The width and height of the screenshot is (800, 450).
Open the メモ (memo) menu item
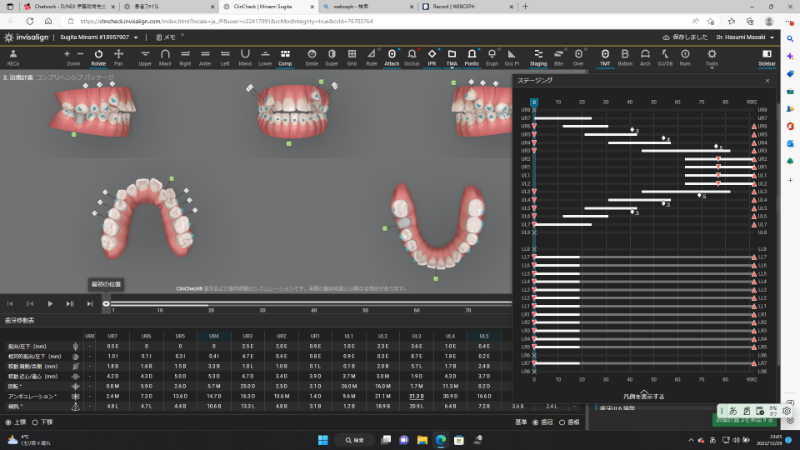pos(166,36)
